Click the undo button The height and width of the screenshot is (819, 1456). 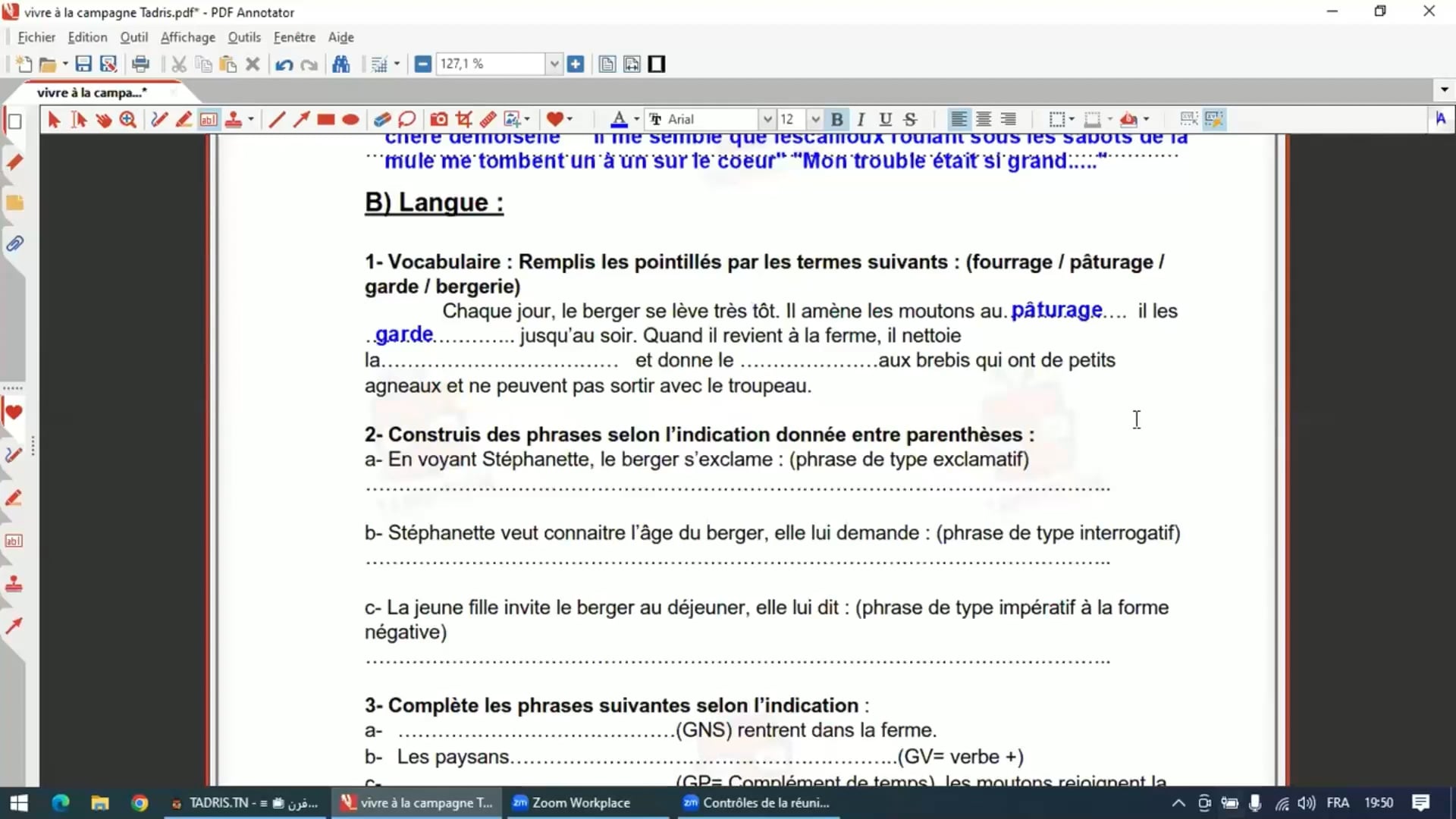click(x=284, y=64)
